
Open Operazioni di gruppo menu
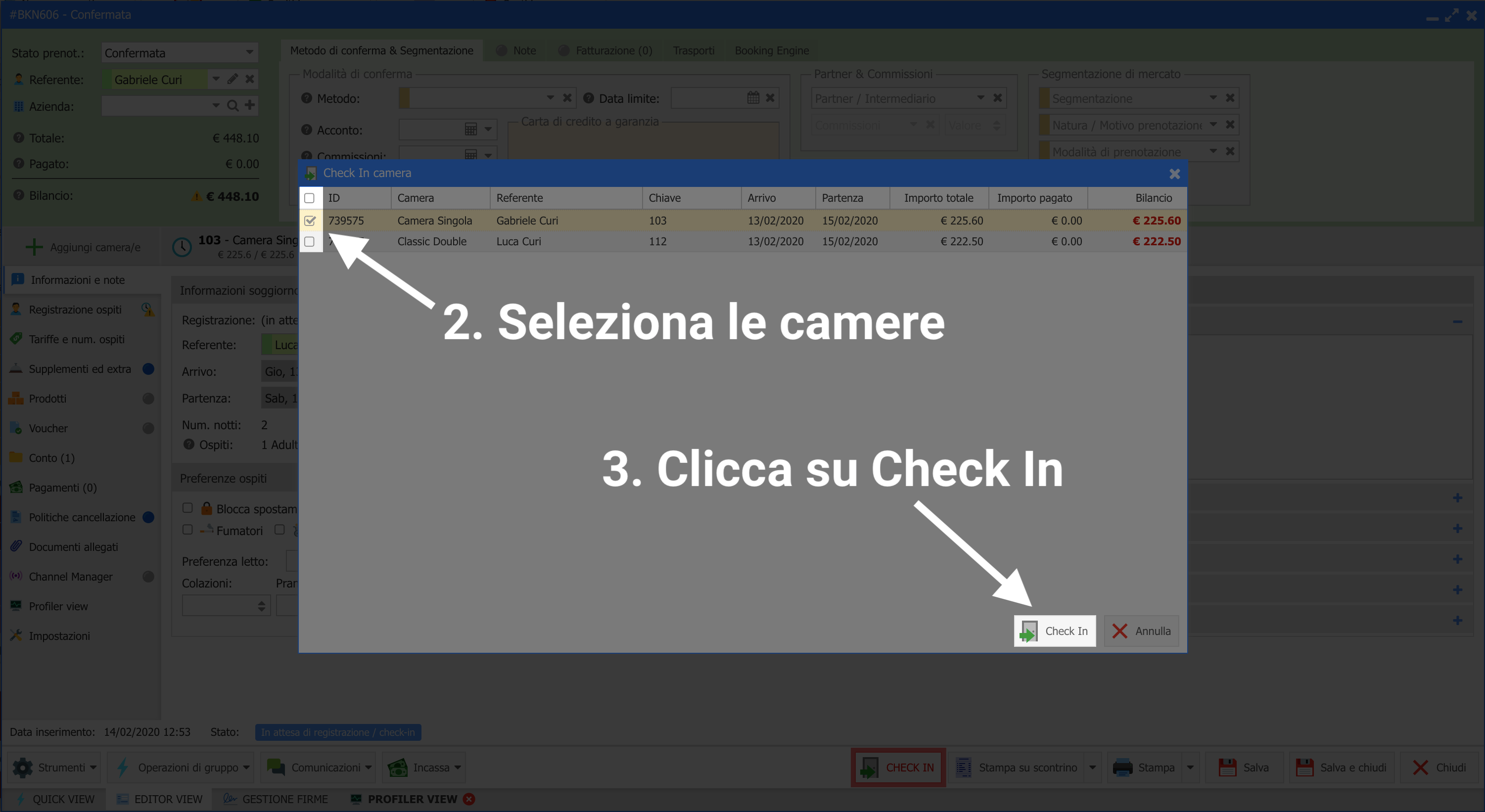click(x=182, y=767)
